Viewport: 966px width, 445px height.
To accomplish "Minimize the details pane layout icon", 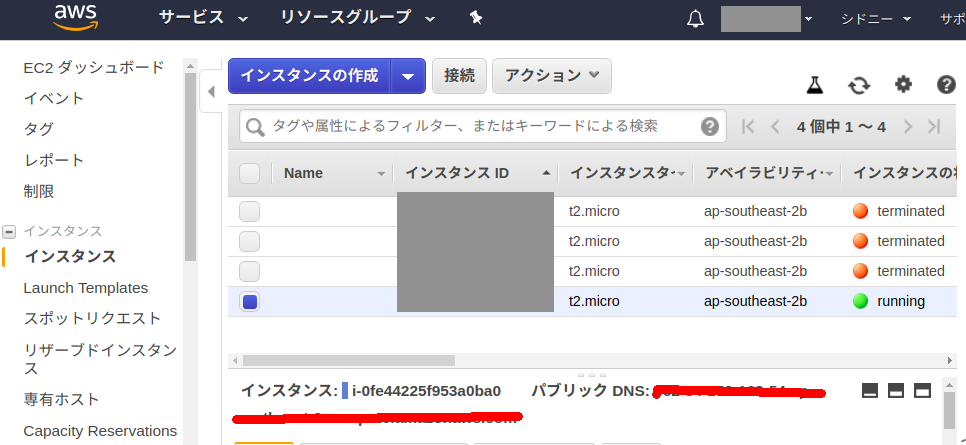I will 869,390.
